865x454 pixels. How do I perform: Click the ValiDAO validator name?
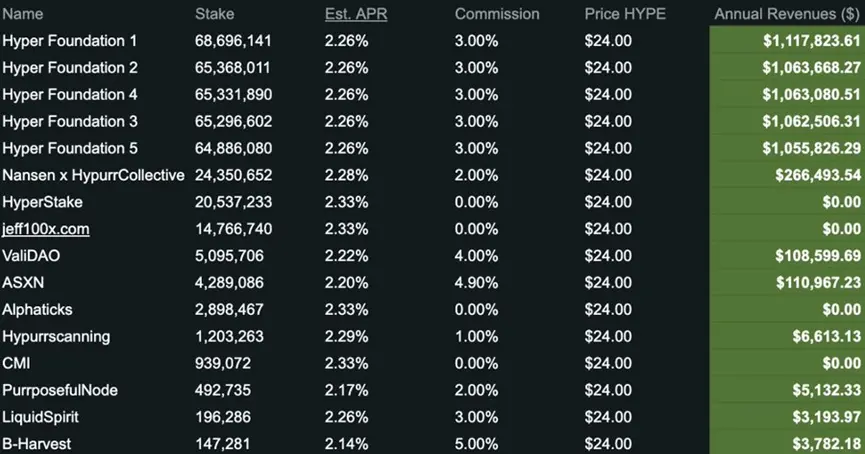31,256
